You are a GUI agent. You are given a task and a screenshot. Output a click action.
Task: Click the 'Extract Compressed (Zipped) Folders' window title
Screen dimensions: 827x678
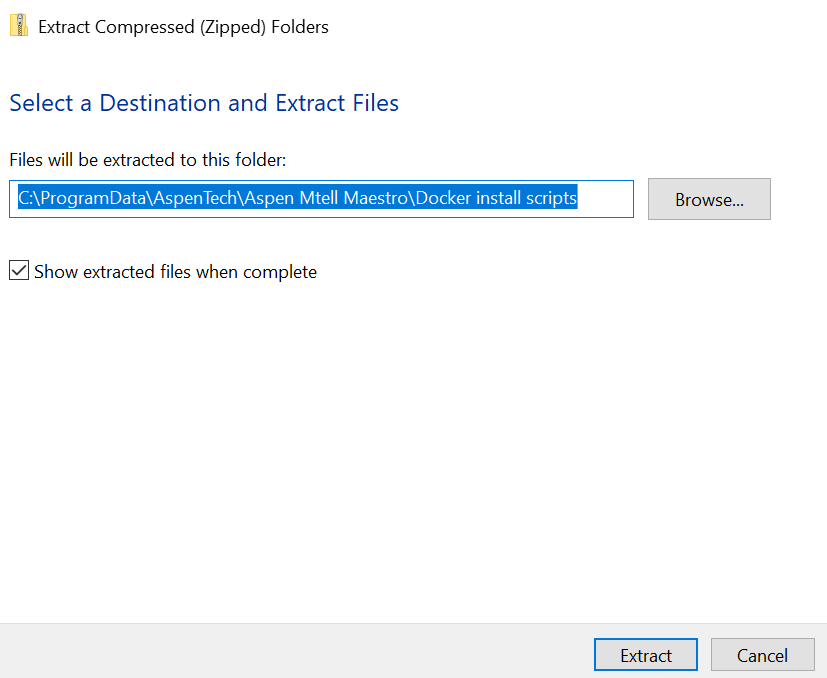[183, 27]
